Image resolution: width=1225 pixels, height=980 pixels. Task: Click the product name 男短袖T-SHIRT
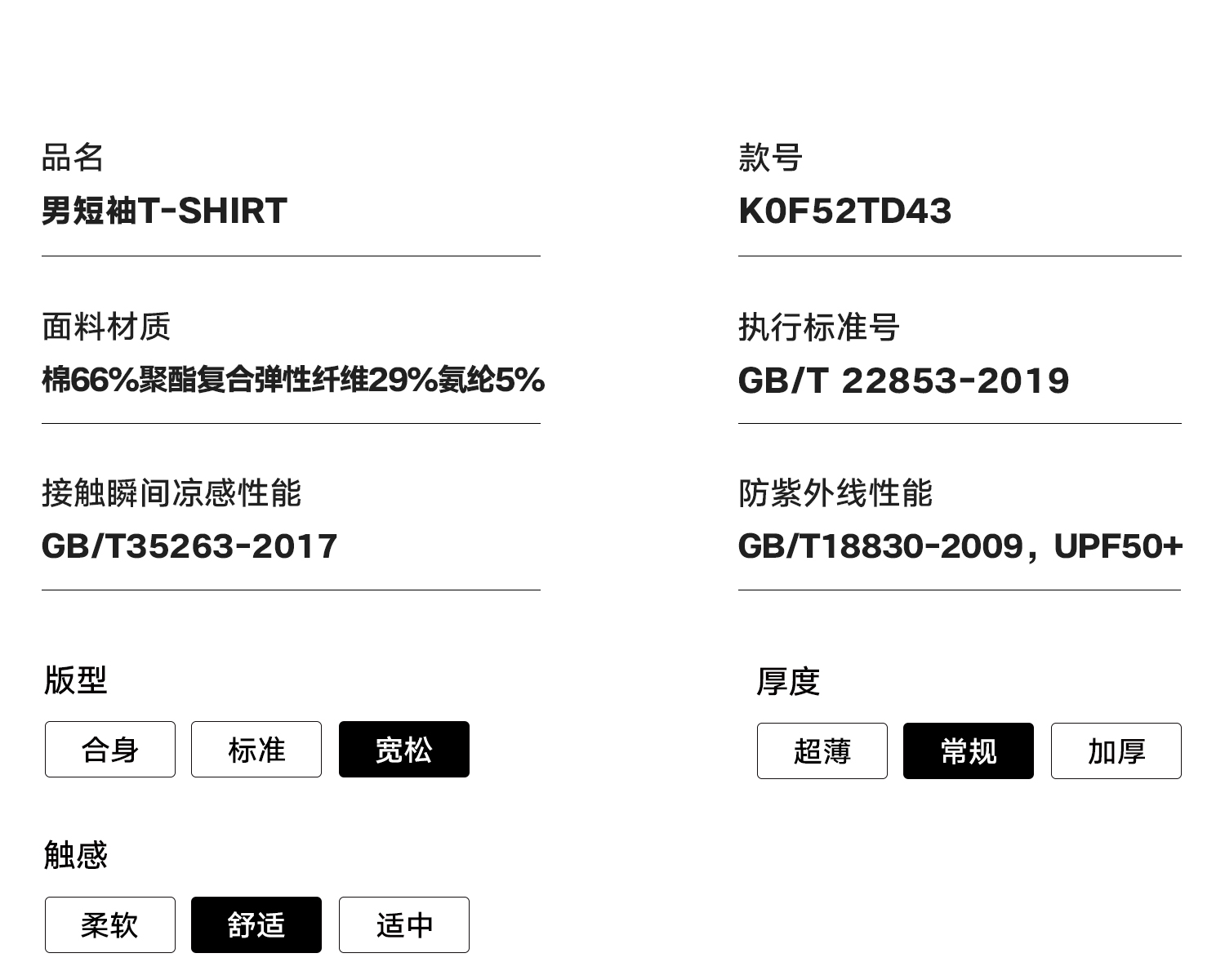click(x=164, y=211)
